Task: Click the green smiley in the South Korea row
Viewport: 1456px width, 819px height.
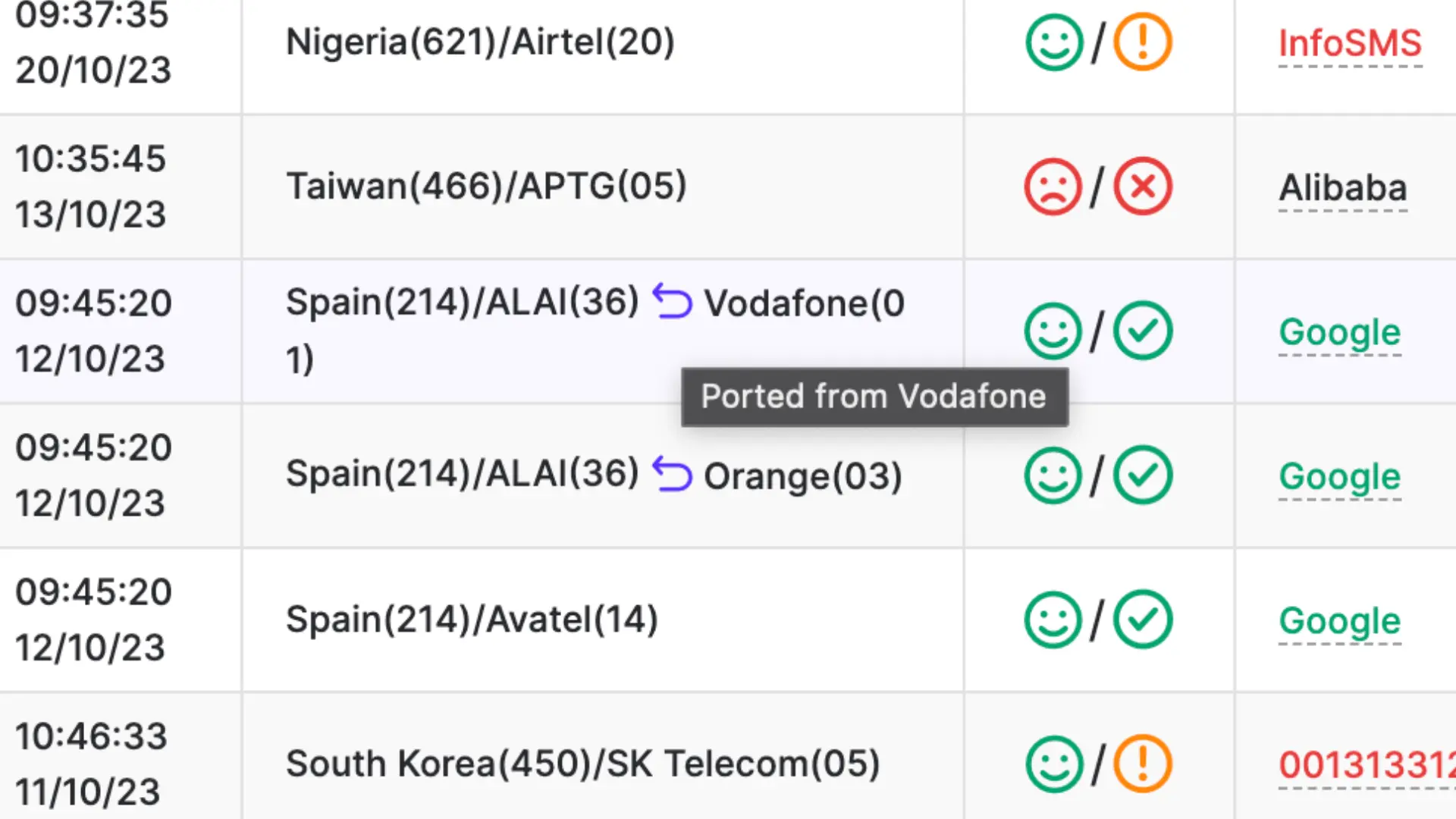Action: click(x=1054, y=764)
